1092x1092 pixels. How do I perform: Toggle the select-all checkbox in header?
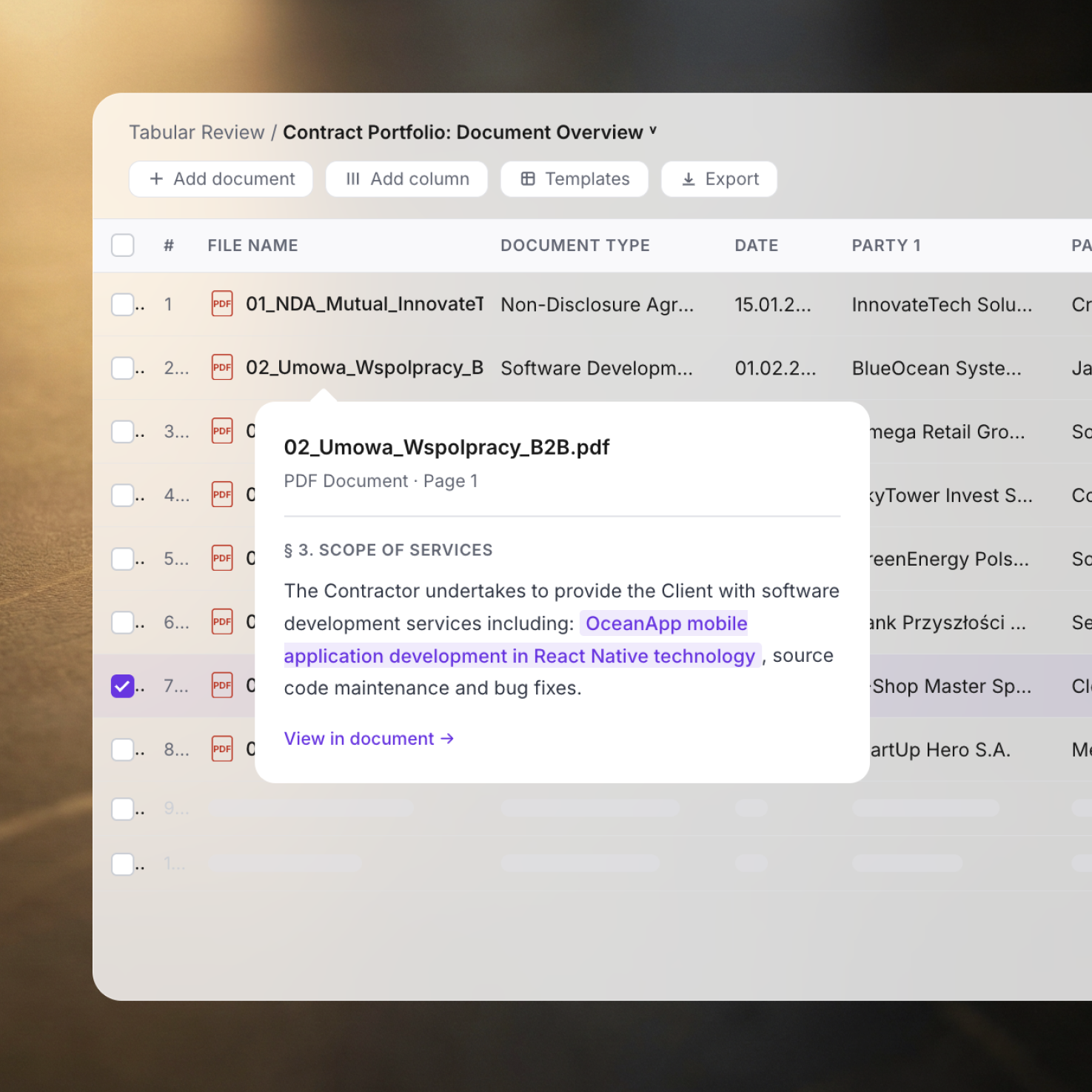(123, 245)
